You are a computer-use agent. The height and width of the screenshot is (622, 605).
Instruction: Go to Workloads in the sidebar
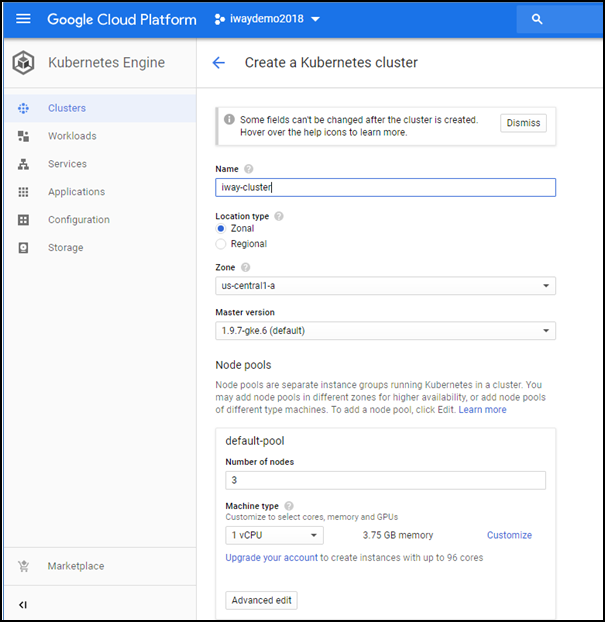[100, 136]
